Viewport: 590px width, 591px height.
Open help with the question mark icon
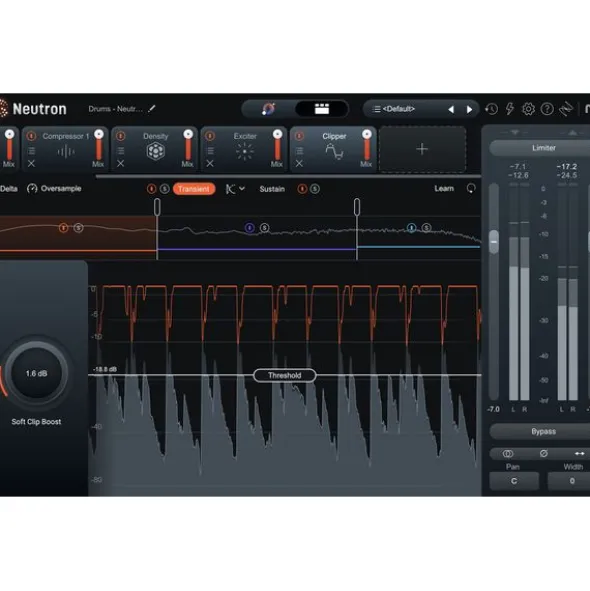point(547,109)
